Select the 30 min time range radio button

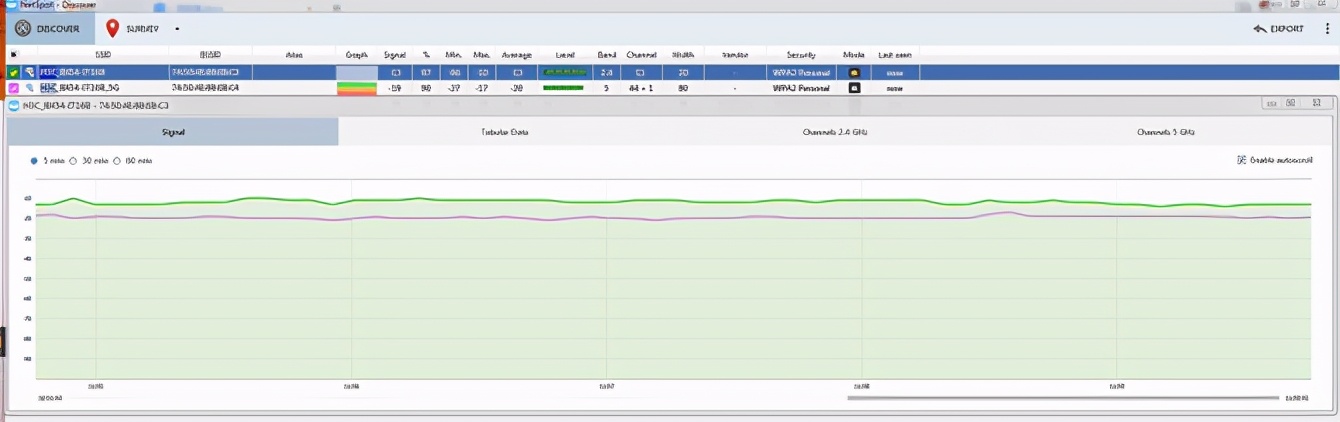[73, 160]
